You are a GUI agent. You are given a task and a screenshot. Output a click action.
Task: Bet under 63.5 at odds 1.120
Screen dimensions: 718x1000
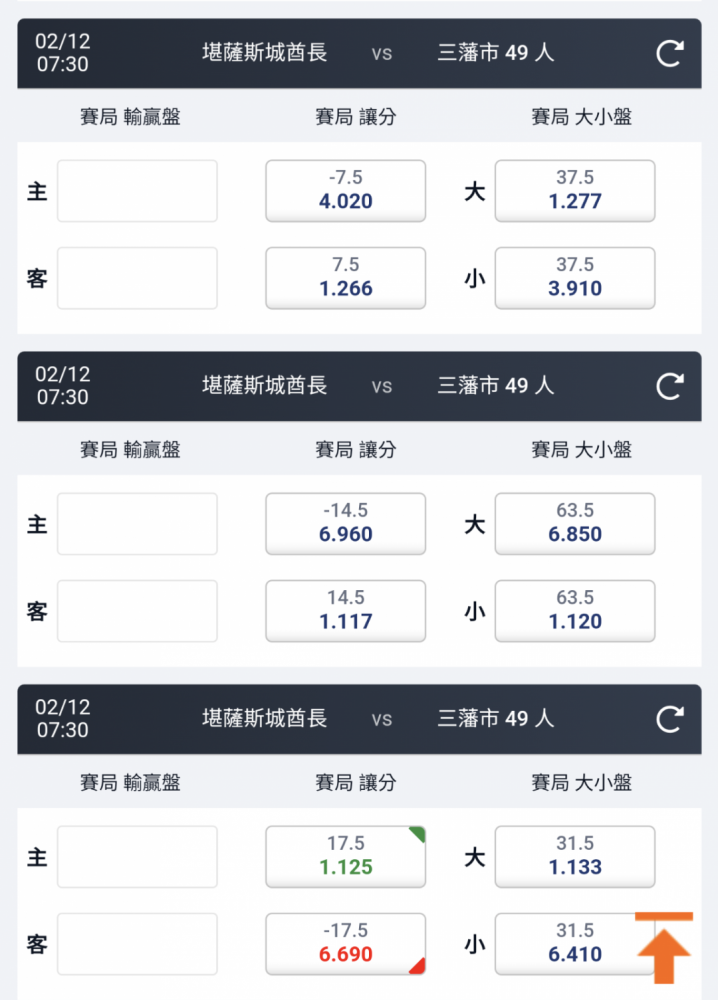tap(575, 611)
